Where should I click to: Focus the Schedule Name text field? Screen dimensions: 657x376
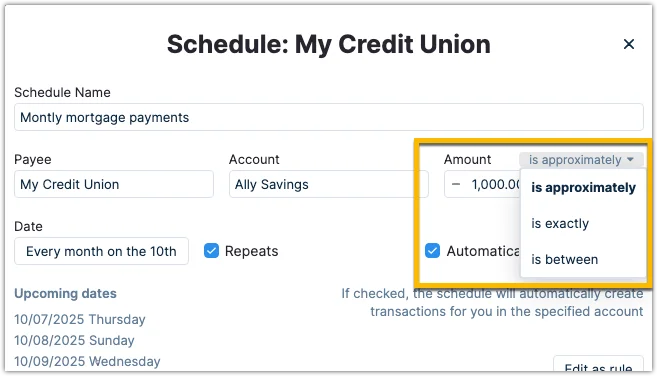[328, 117]
